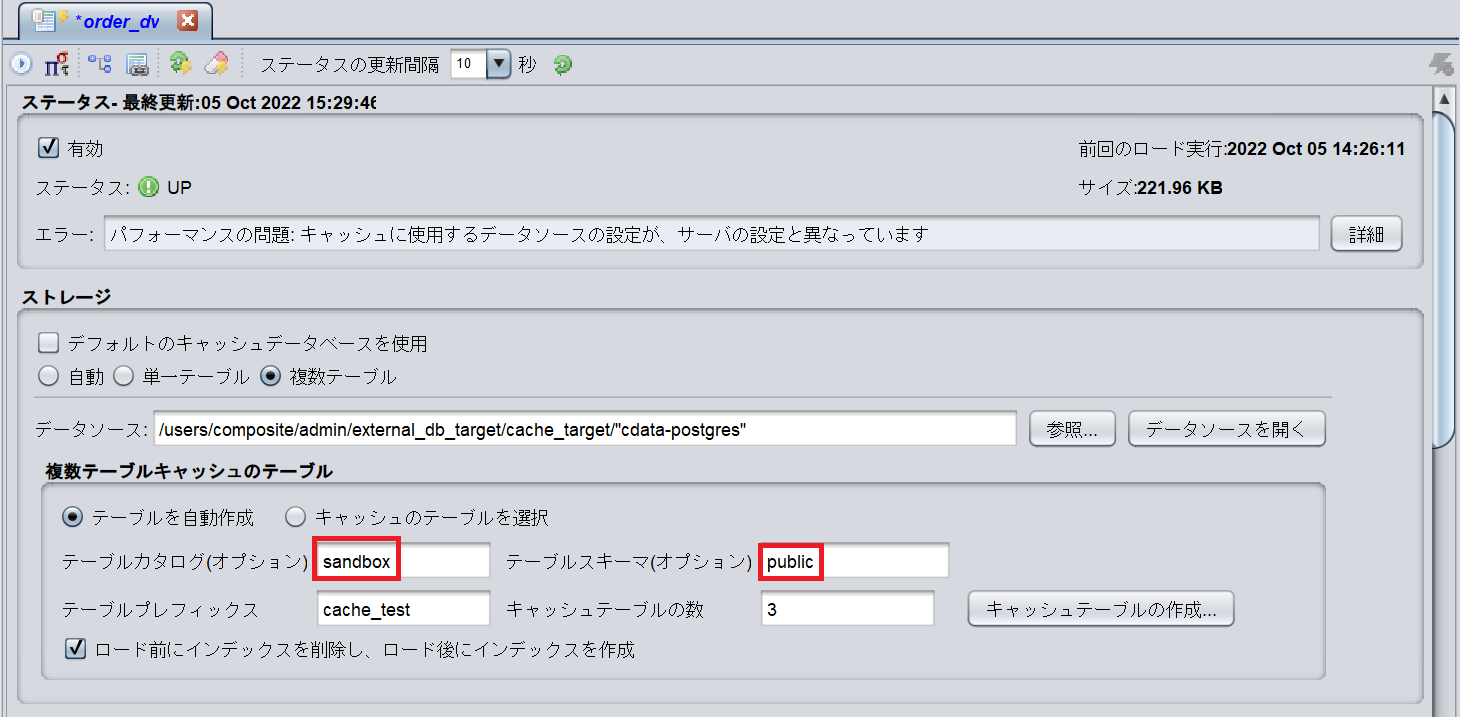
Task: Uncheck index drop and recreate option
Action: tap(75, 649)
